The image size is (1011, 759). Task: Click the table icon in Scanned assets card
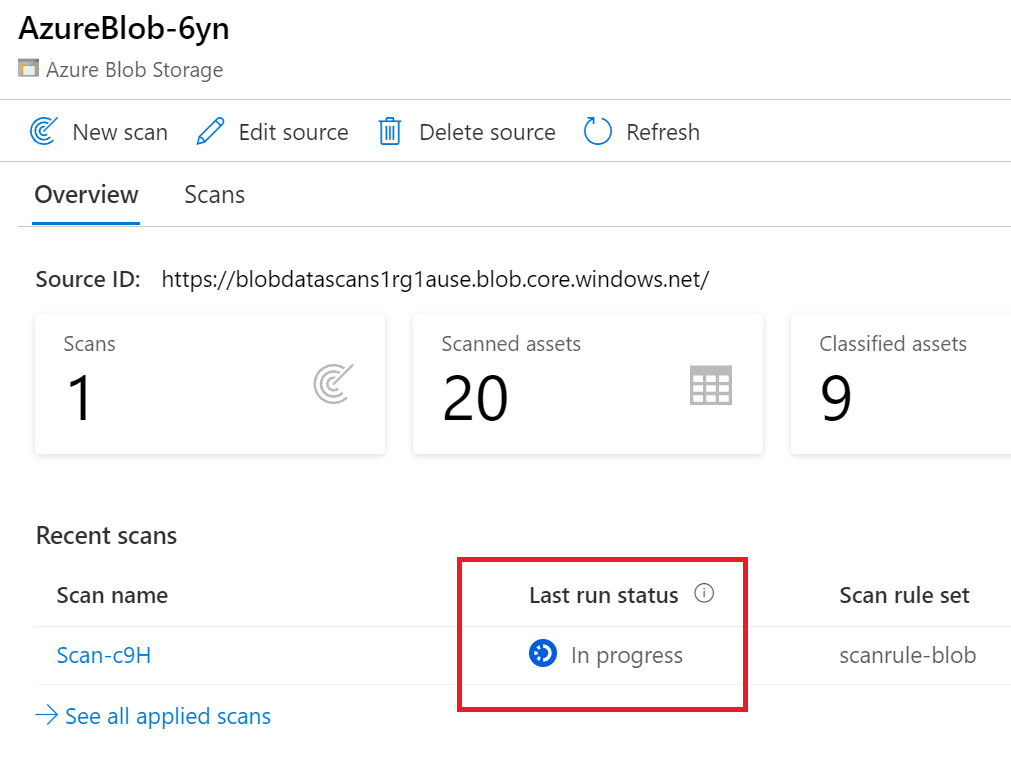tap(710, 385)
